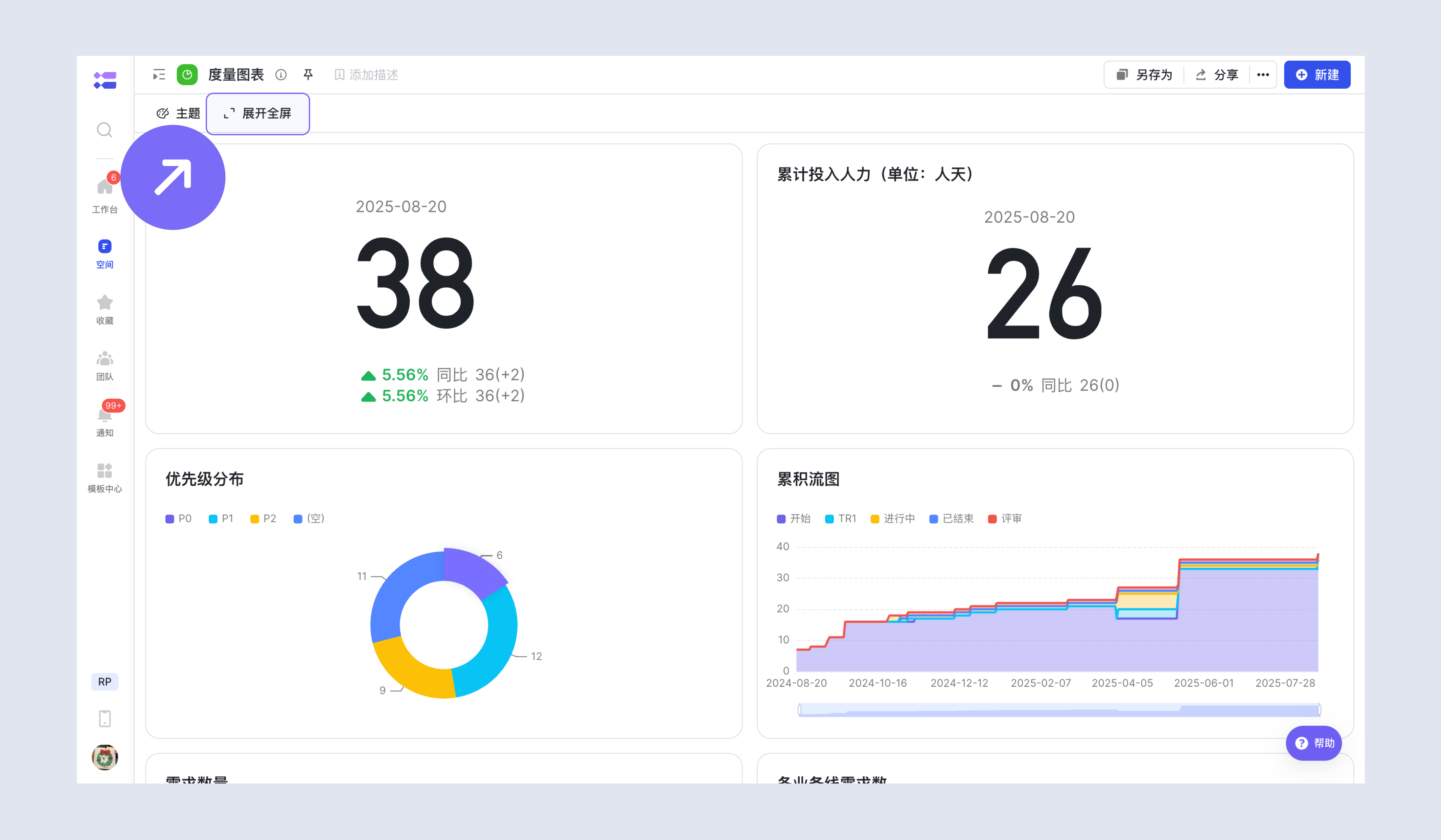The height and width of the screenshot is (840, 1441).
Task: Toggle the 进行中 legend series
Action: click(x=893, y=519)
